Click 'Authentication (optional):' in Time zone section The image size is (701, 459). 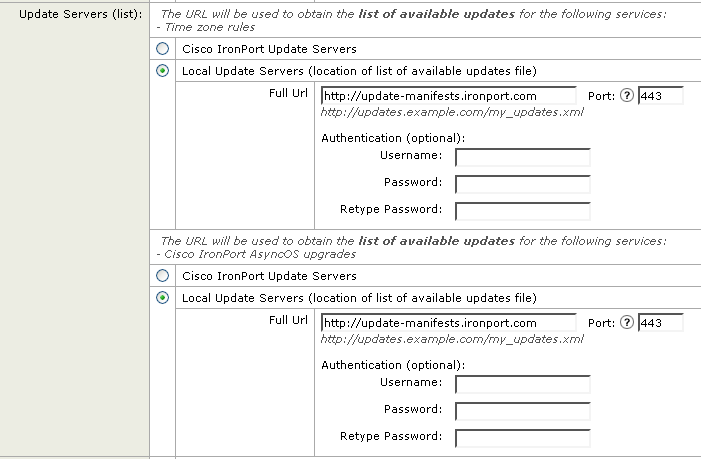393,138
